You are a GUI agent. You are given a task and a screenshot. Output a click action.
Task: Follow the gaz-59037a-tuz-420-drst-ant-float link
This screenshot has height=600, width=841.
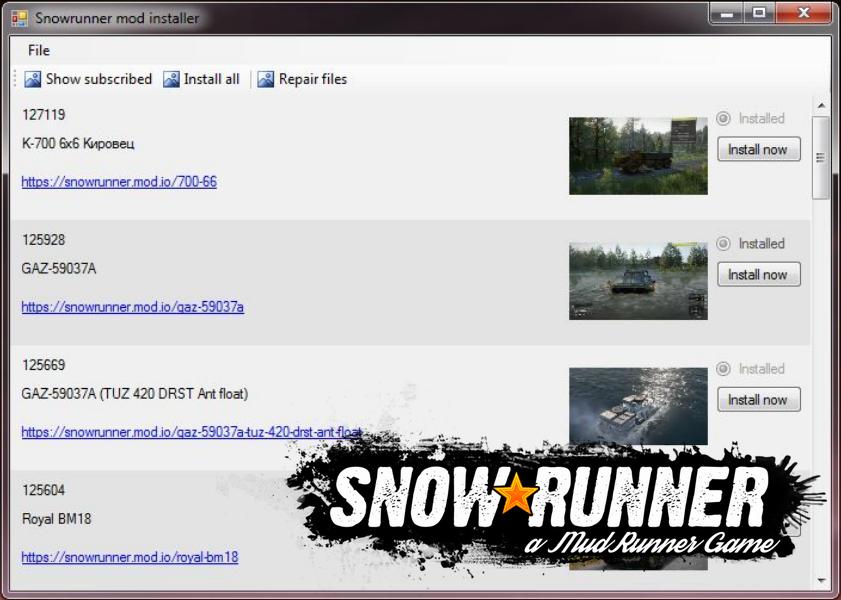coord(191,432)
